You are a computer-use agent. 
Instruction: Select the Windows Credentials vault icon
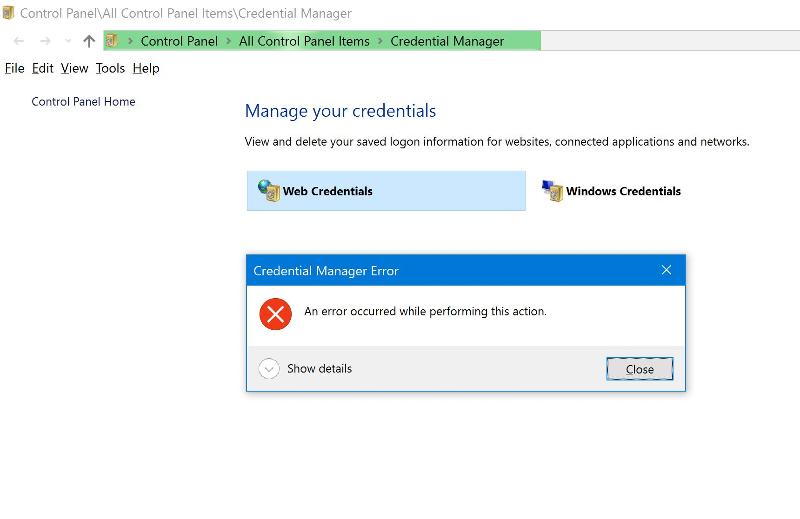[x=552, y=190]
